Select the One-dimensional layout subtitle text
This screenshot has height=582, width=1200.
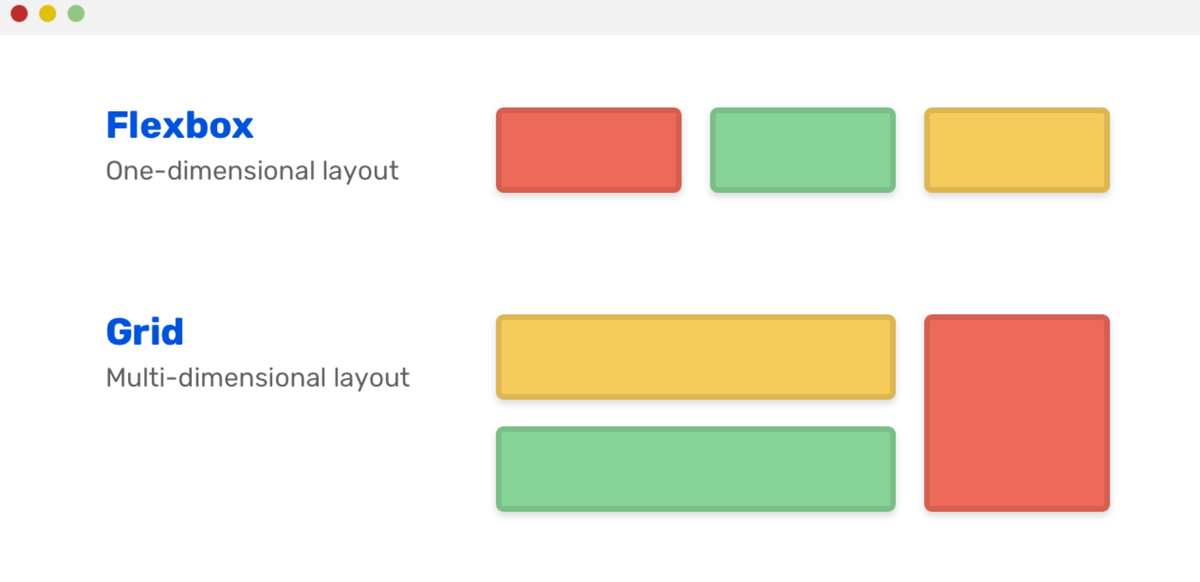252,171
